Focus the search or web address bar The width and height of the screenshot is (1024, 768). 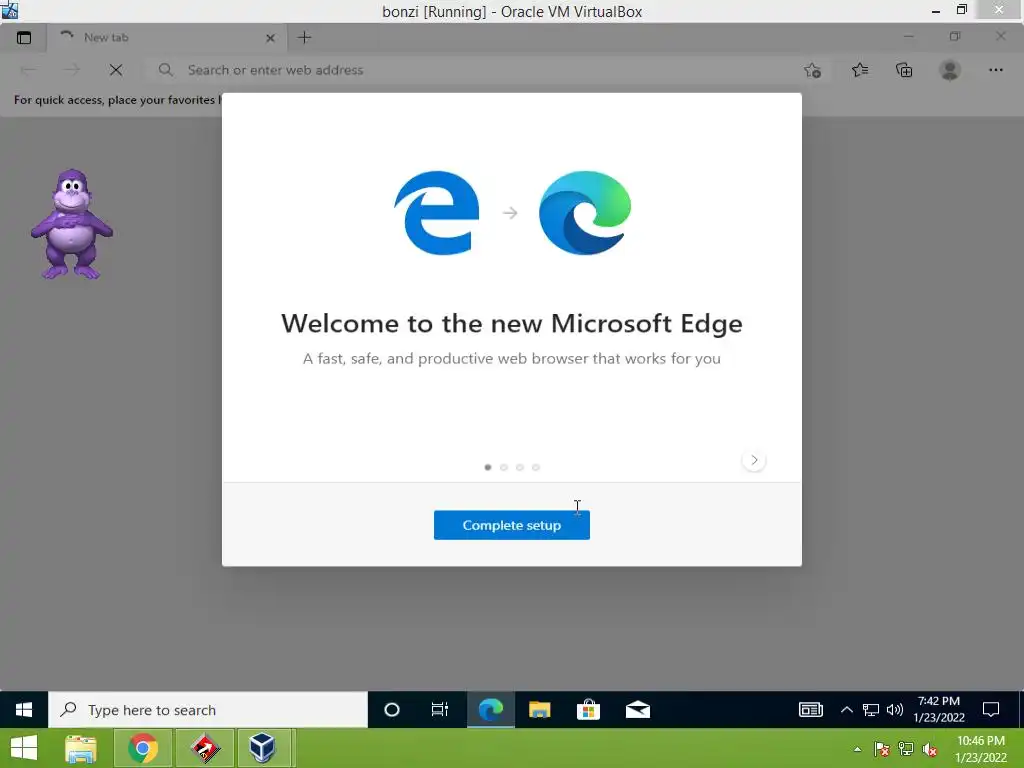tap(470, 70)
